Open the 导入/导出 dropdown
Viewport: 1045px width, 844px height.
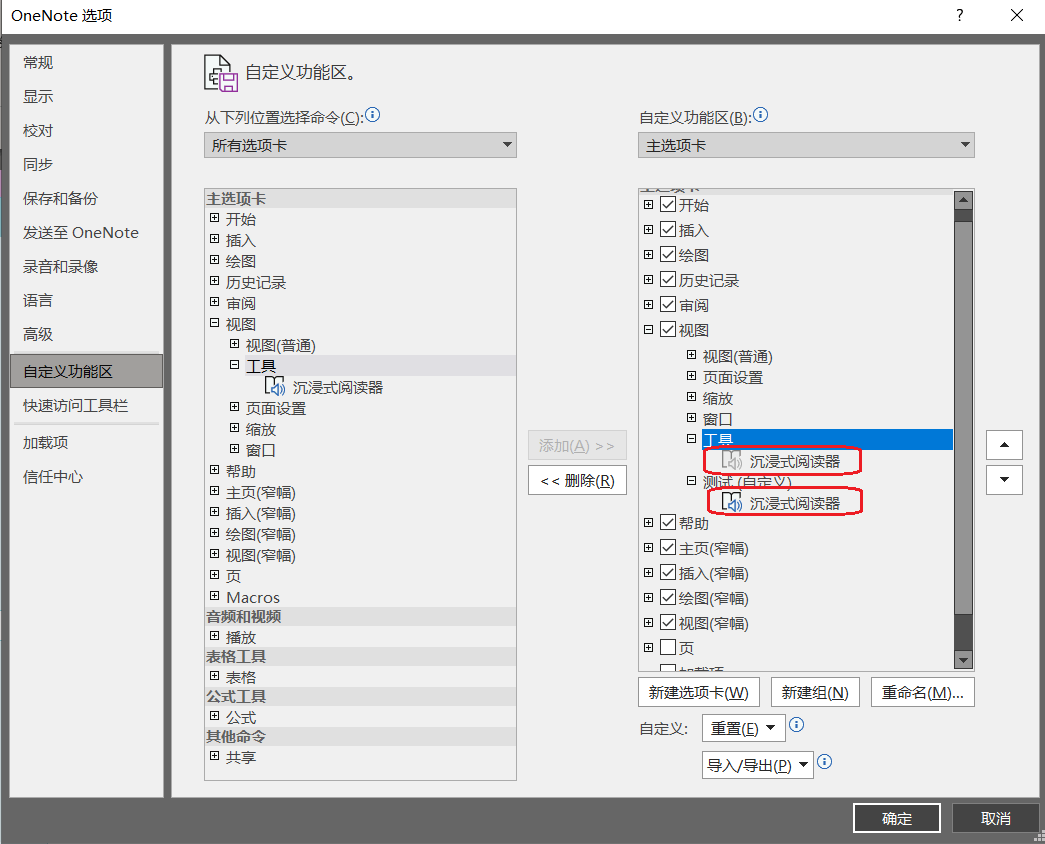coord(757,762)
